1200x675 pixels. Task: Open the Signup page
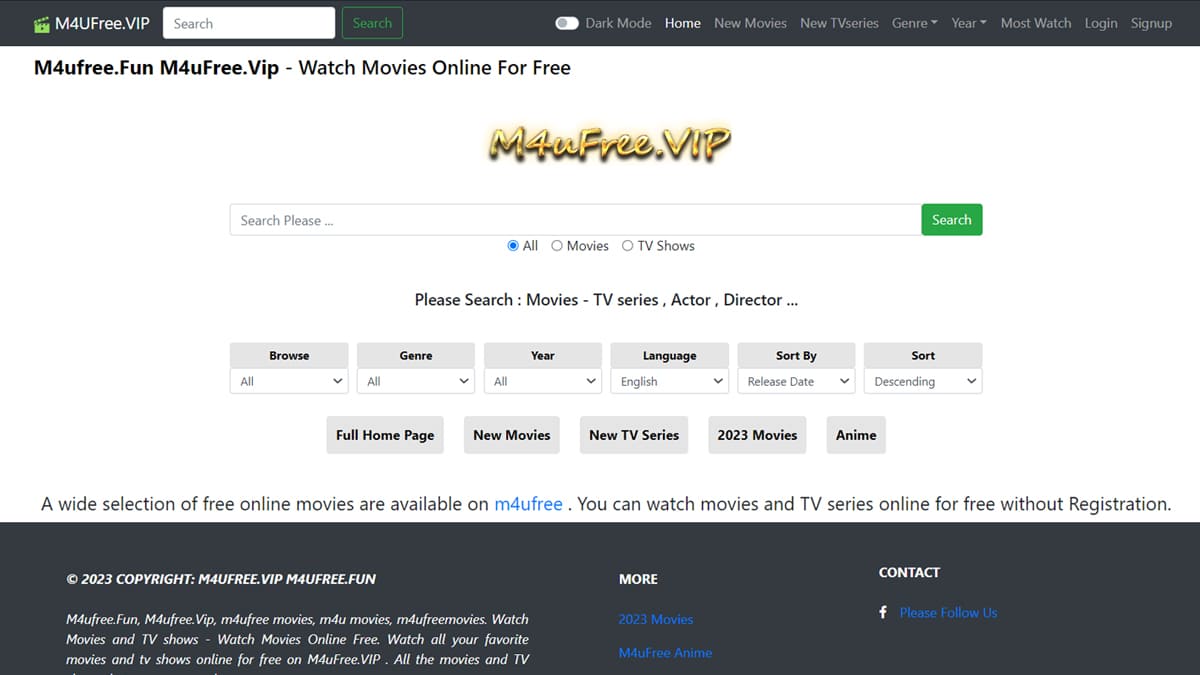pos(1151,23)
